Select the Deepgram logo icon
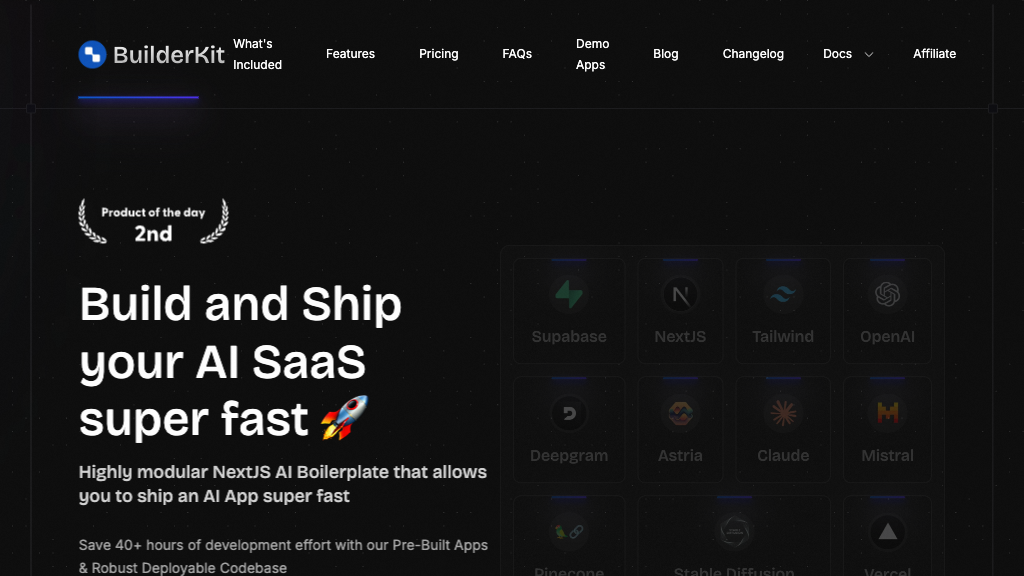The width and height of the screenshot is (1024, 576). [x=569, y=413]
